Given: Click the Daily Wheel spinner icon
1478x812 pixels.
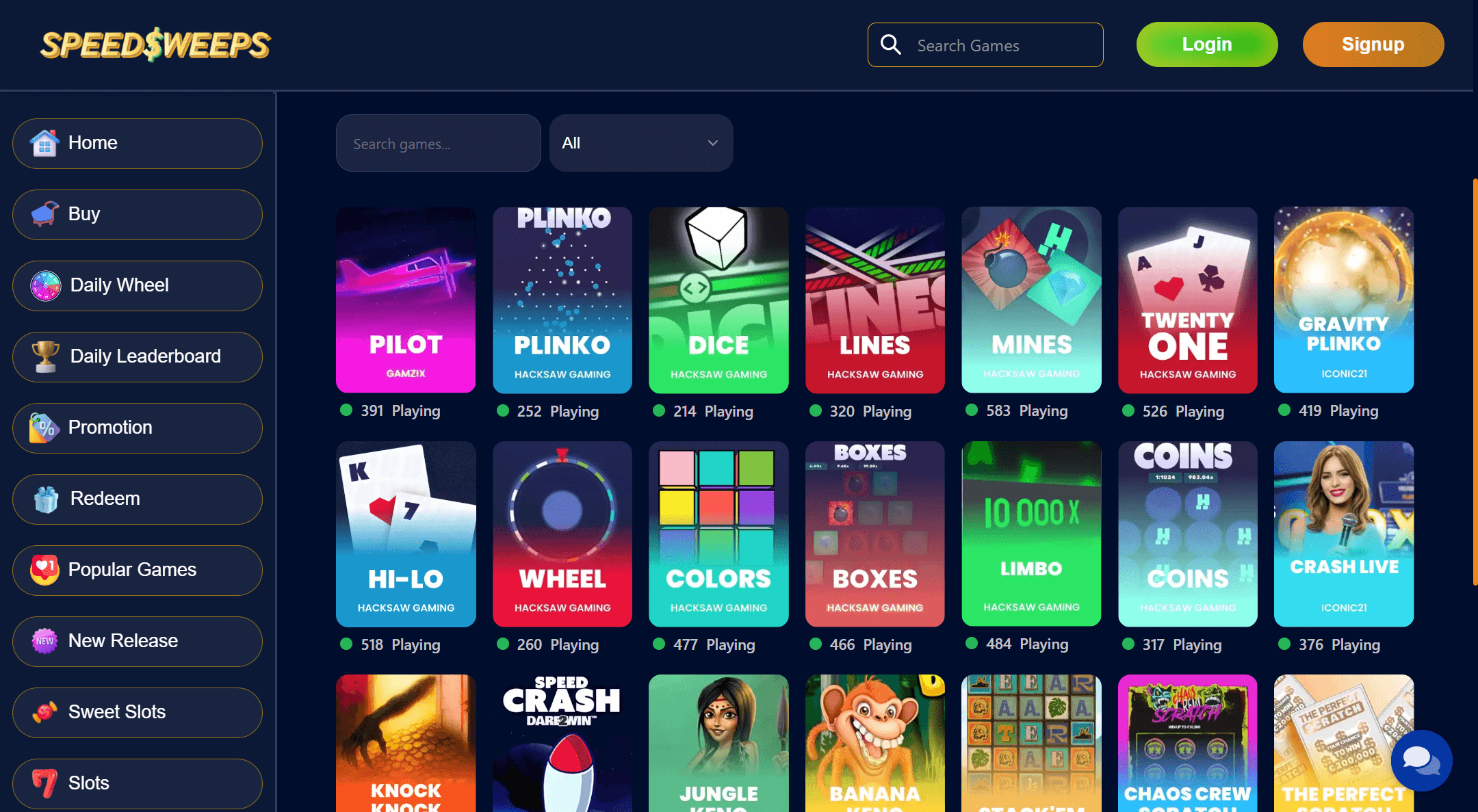Looking at the screenshot, I should [x=46, y=285].
